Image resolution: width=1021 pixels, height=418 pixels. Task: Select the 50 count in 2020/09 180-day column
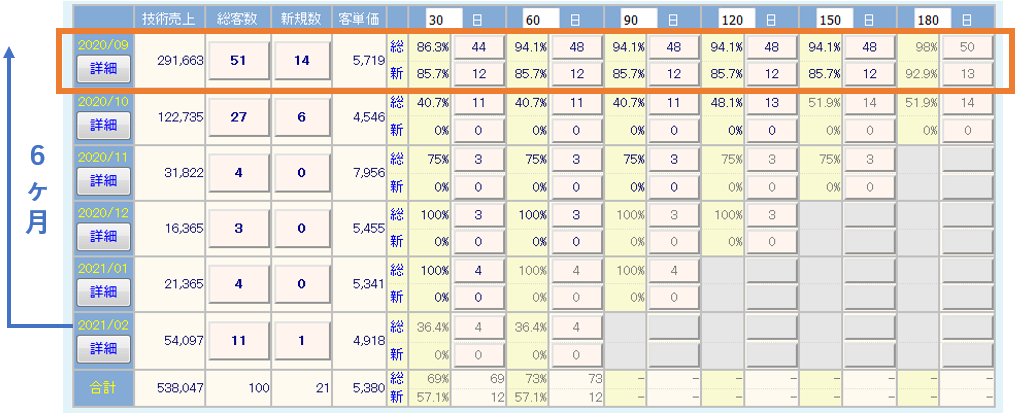[966, 47]
